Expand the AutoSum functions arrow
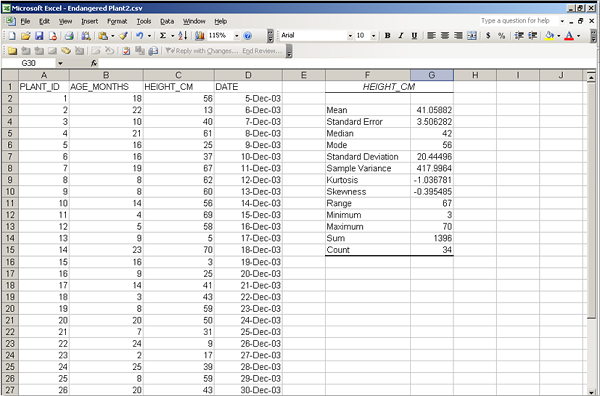The height and width of the screenshot is (396, 600). click(172, 36)
